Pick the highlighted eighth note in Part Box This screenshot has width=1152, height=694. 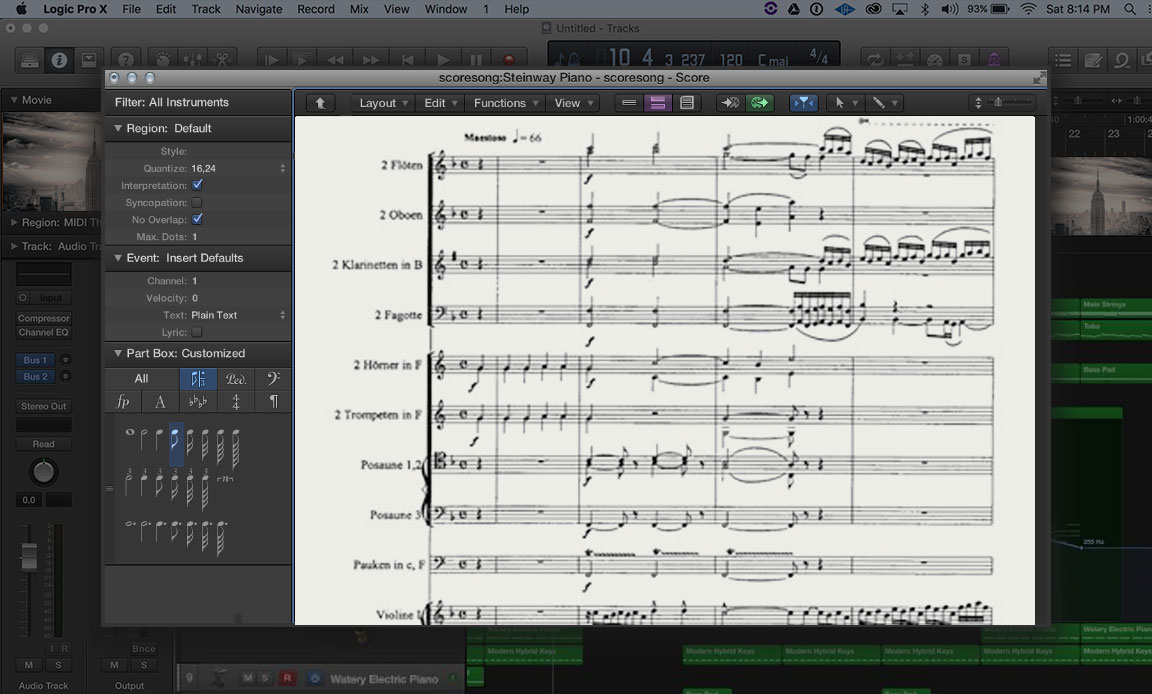pos(175,444)
